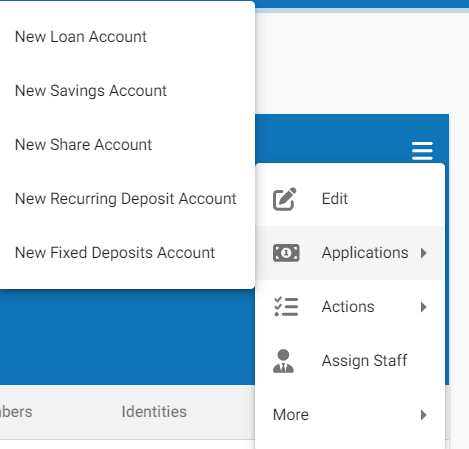Click the pencil Edit icon
Screen dimensions: 469x449
point(284,199)
